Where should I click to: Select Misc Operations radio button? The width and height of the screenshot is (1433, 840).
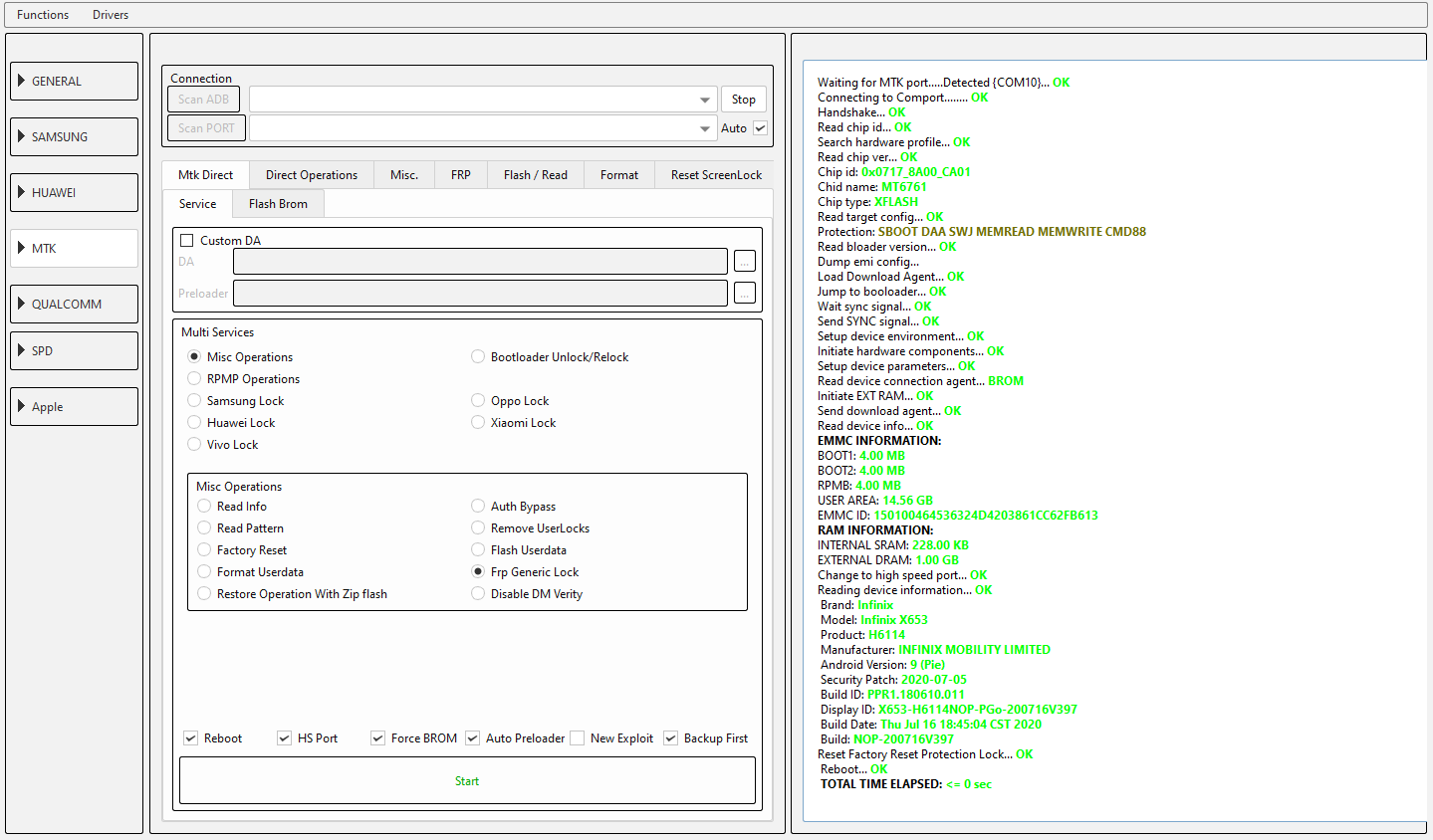point(194,357)
